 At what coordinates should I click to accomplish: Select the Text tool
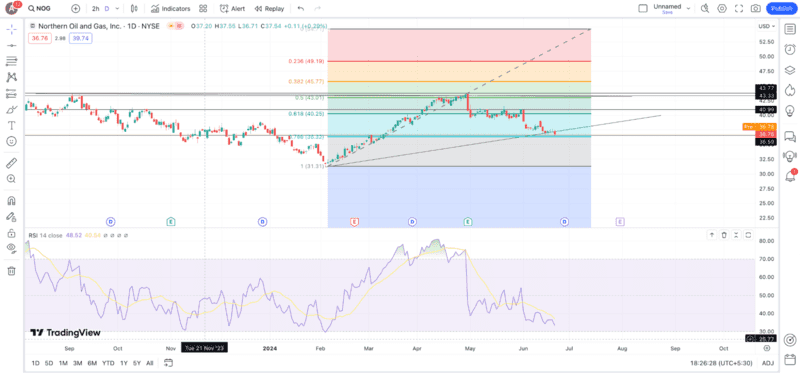11,125
